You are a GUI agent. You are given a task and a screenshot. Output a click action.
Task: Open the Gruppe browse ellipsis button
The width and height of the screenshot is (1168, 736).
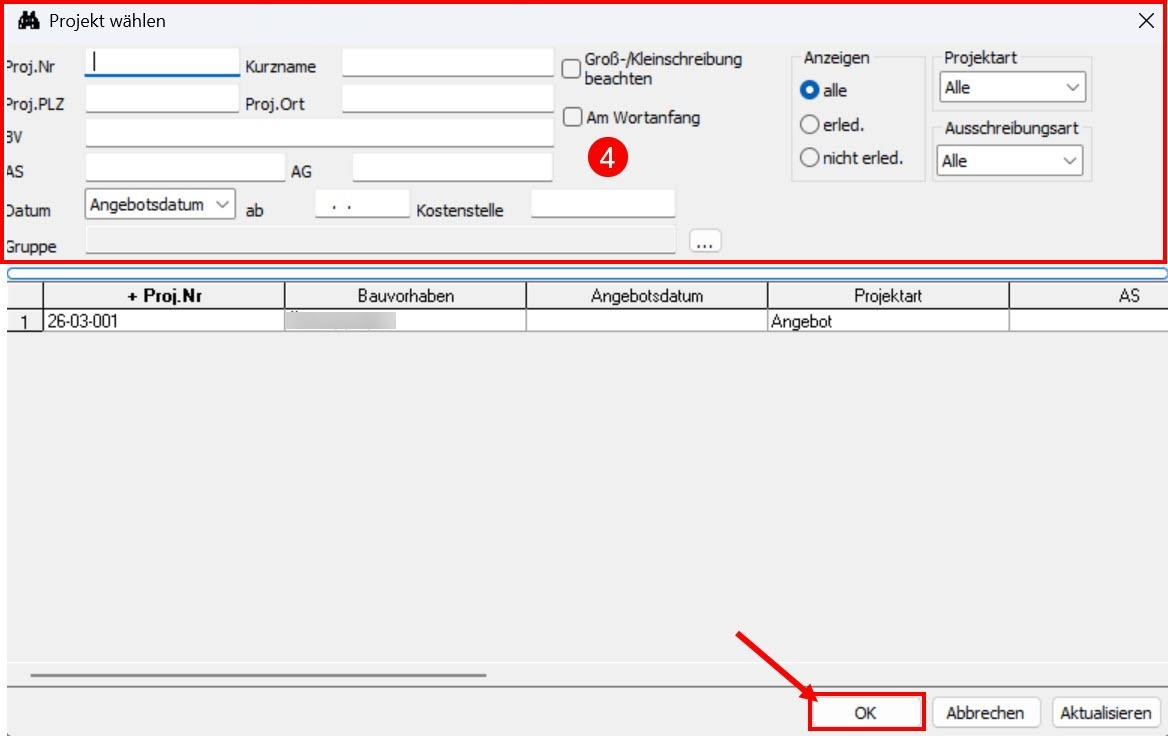[705, 241]
